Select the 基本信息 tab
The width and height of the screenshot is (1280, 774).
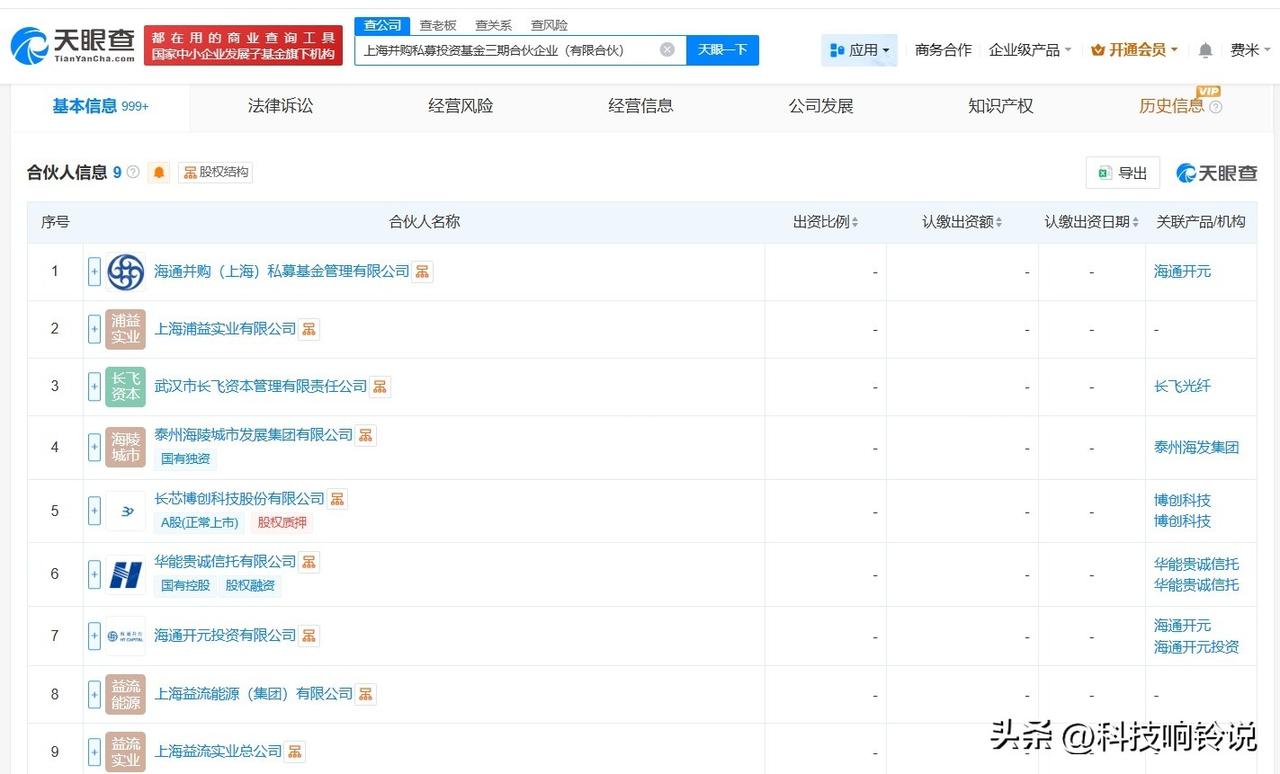coord(101,106)
